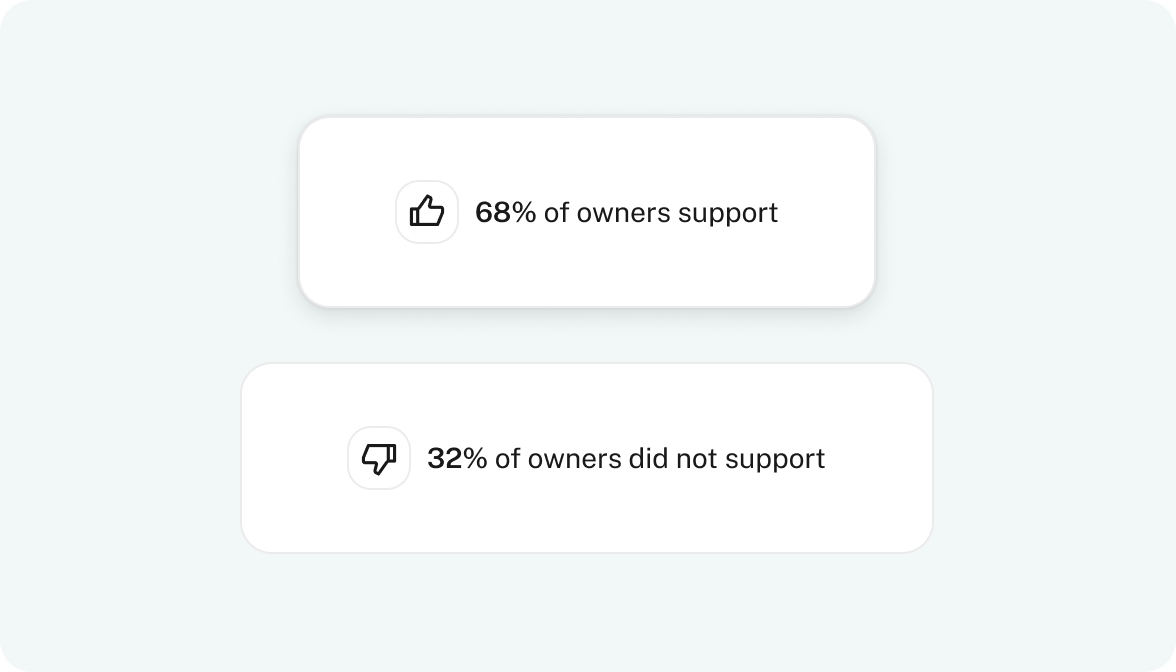
Task: Click the "32% of owners did not support" card
Action: pyautogui.click(x=587, y=458)
